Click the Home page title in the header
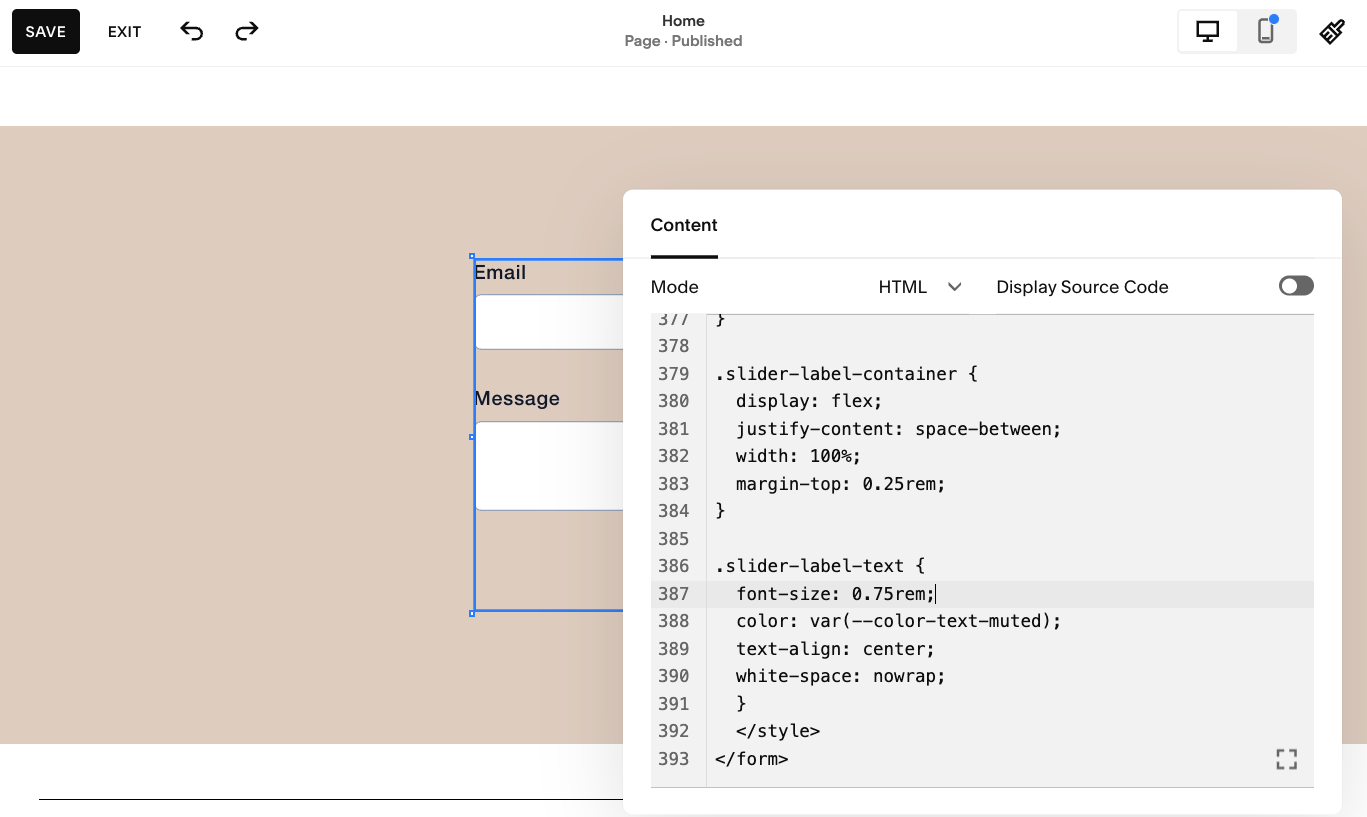This screenshot has height=817, width=1367. click(683, 21)
